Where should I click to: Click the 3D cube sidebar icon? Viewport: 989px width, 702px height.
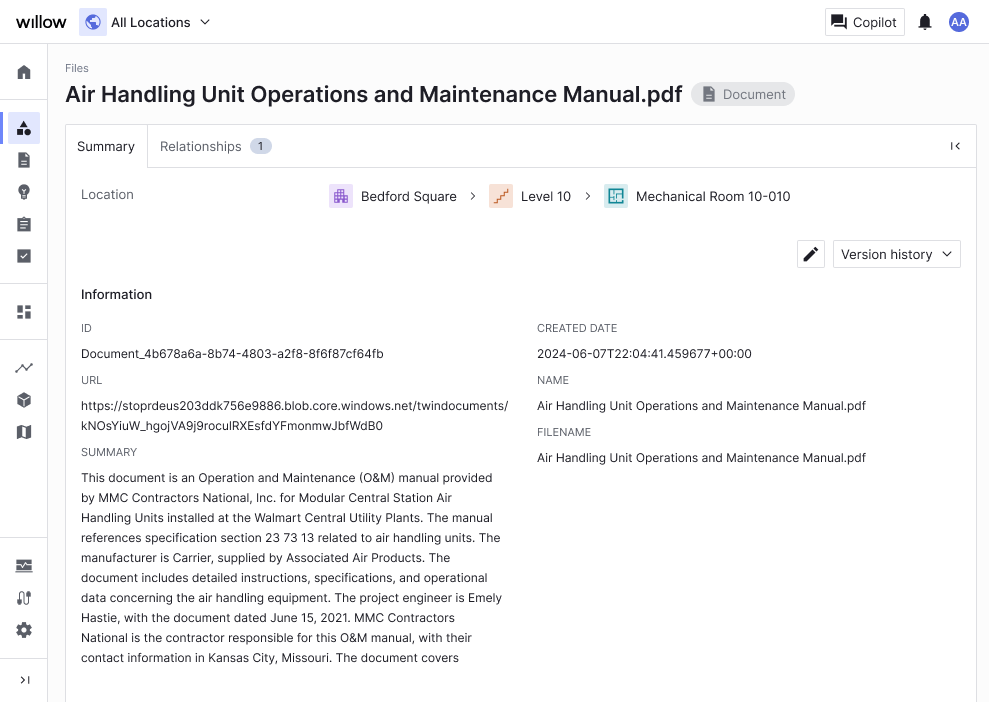pyautogui.click(x=24, y=400)
